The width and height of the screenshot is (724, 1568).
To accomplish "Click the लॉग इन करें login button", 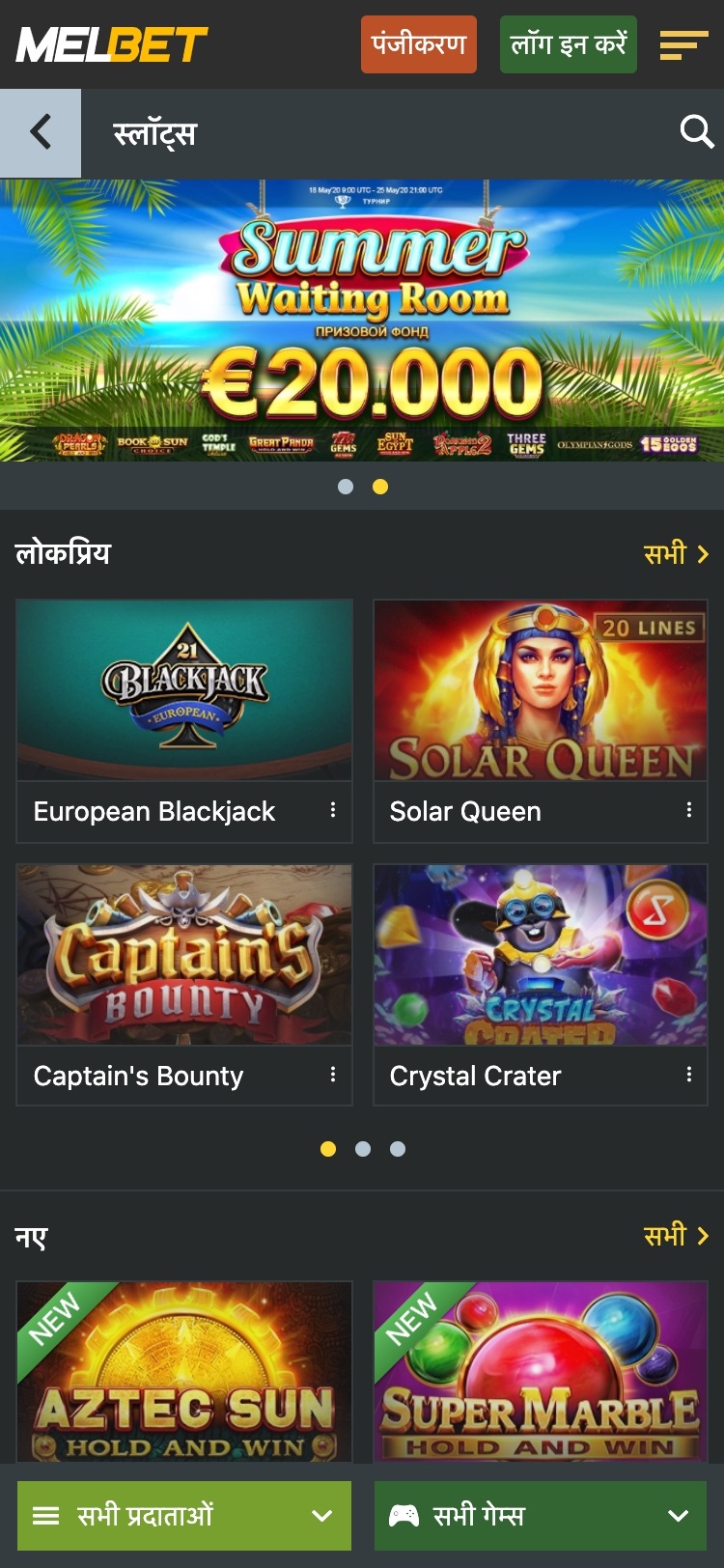I will pos(569,44).
